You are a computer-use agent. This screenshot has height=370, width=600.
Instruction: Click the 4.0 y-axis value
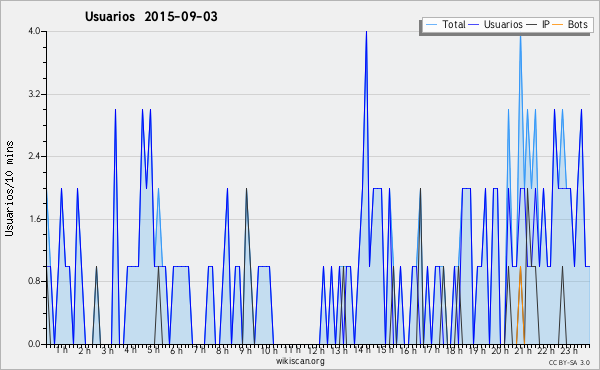(x=34, y=31)
